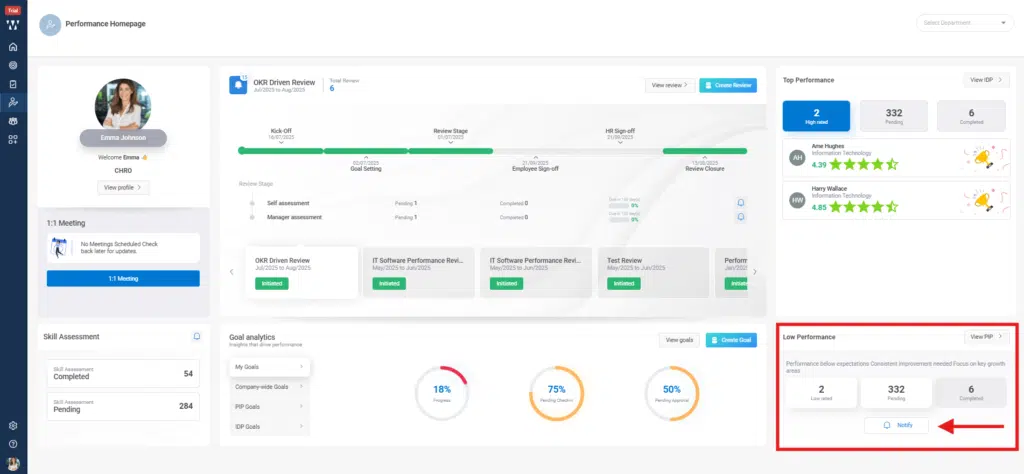Select the PIP Goals tab
This screenshot has height=474, width=1024.
pyautogui.click(x=269, y=406)
